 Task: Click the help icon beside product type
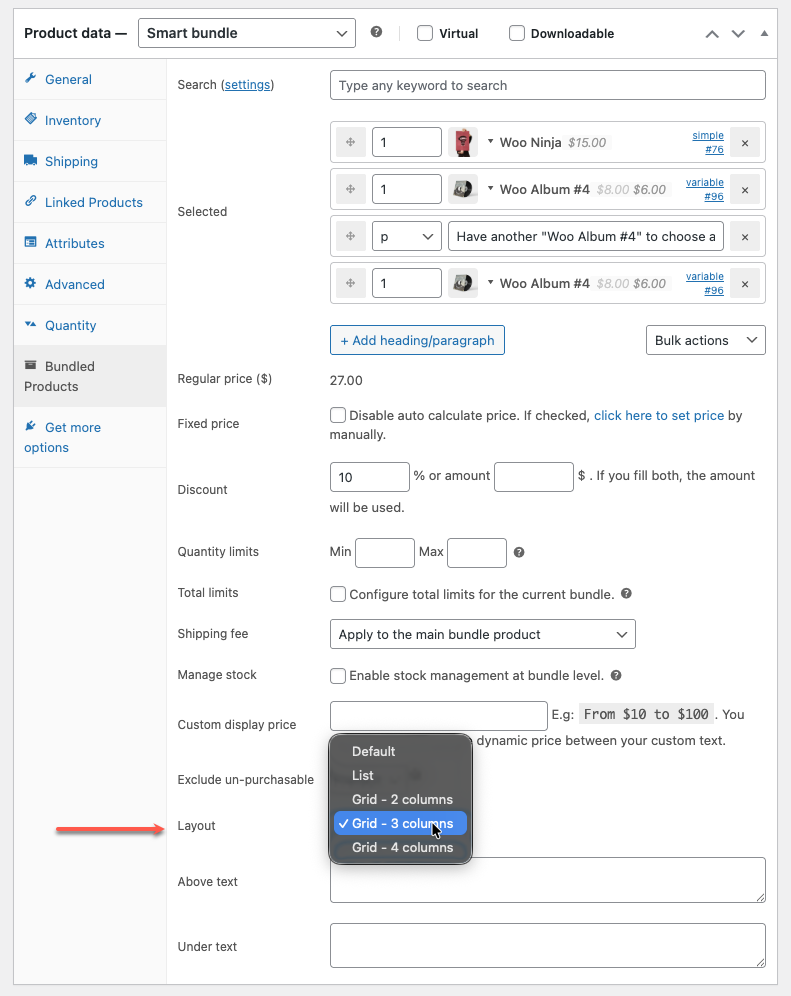(376, 32)
